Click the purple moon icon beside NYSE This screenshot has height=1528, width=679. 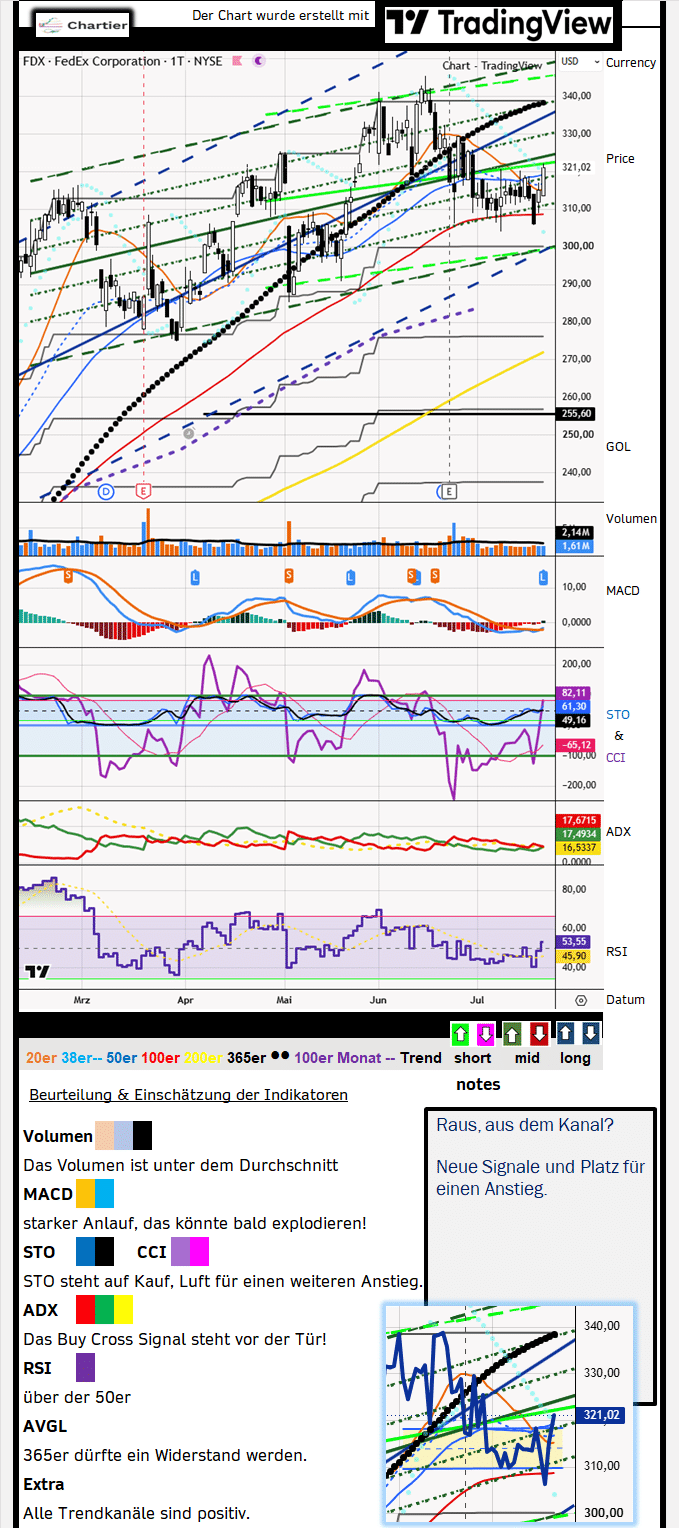click(x=259, y=61)
